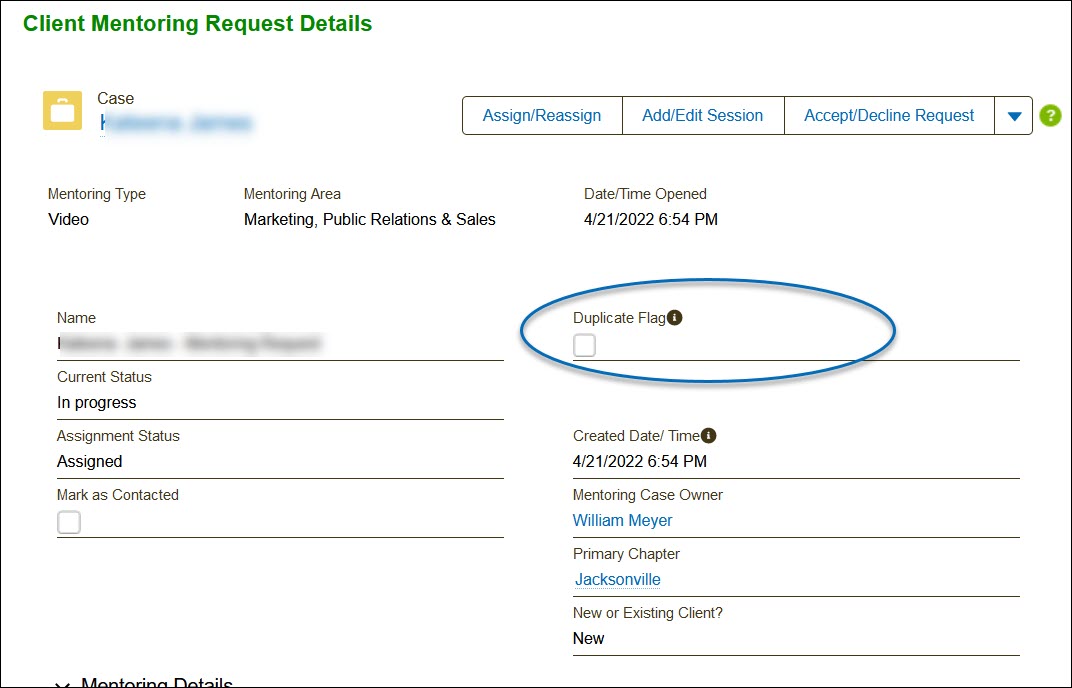Open the William Meyer case owner link
This screenshot has width=1072, height=688.
click(x=622, y=520)
